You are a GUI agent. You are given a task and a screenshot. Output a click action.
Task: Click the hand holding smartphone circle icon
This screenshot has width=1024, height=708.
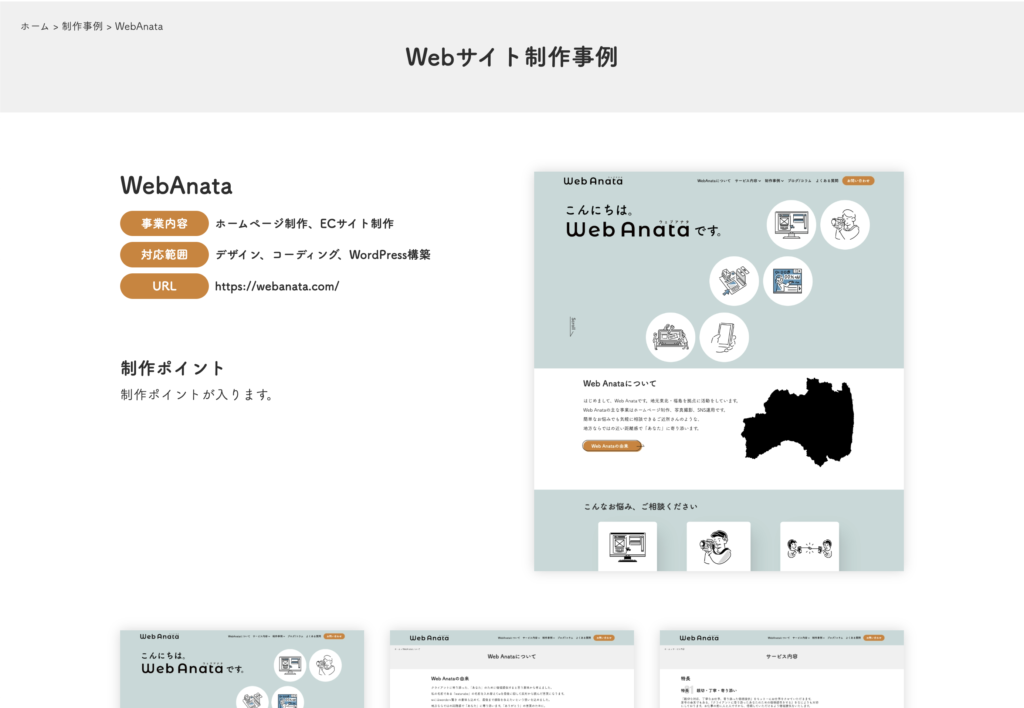(x=724, y=337)
